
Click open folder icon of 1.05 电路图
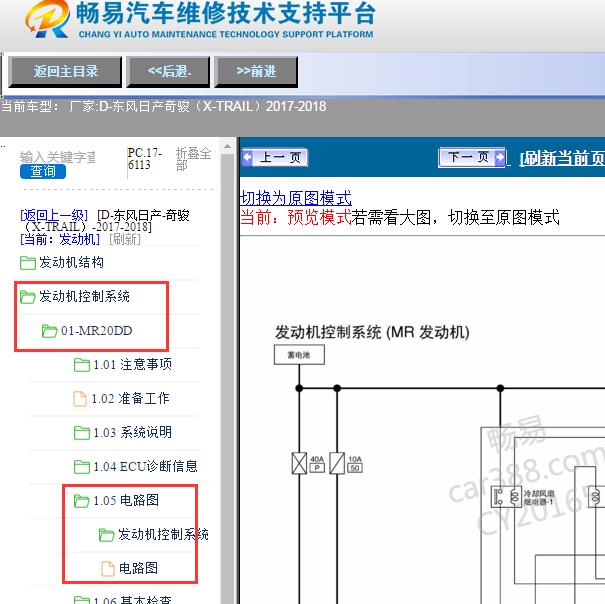[x=82, y=501]
